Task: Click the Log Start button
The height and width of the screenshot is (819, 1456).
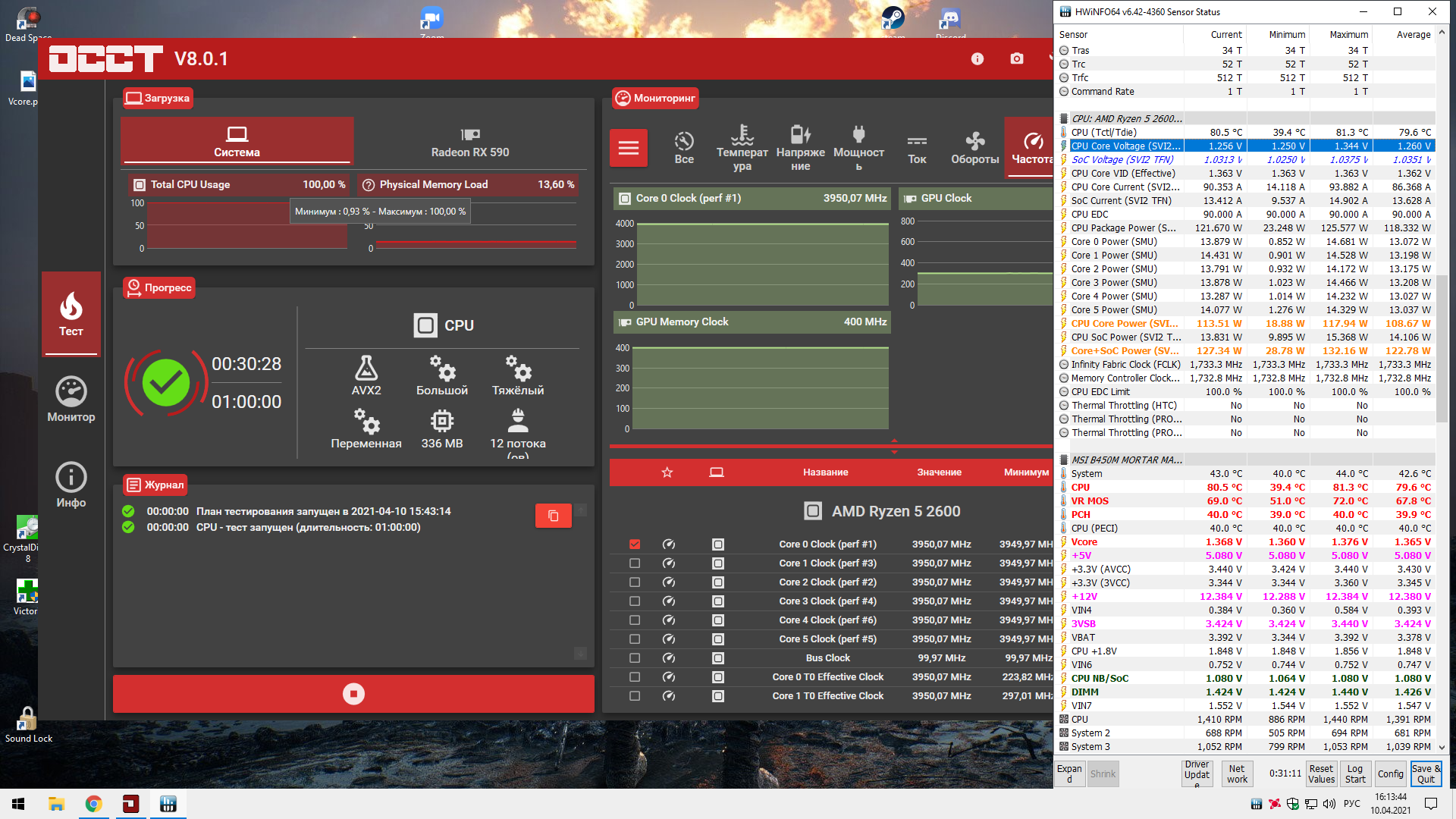Action: point(1355,773)
